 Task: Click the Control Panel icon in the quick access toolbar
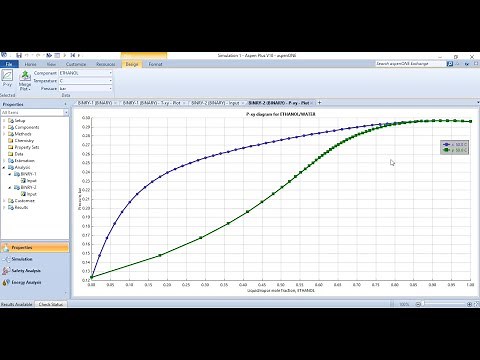tap(57, 55)
